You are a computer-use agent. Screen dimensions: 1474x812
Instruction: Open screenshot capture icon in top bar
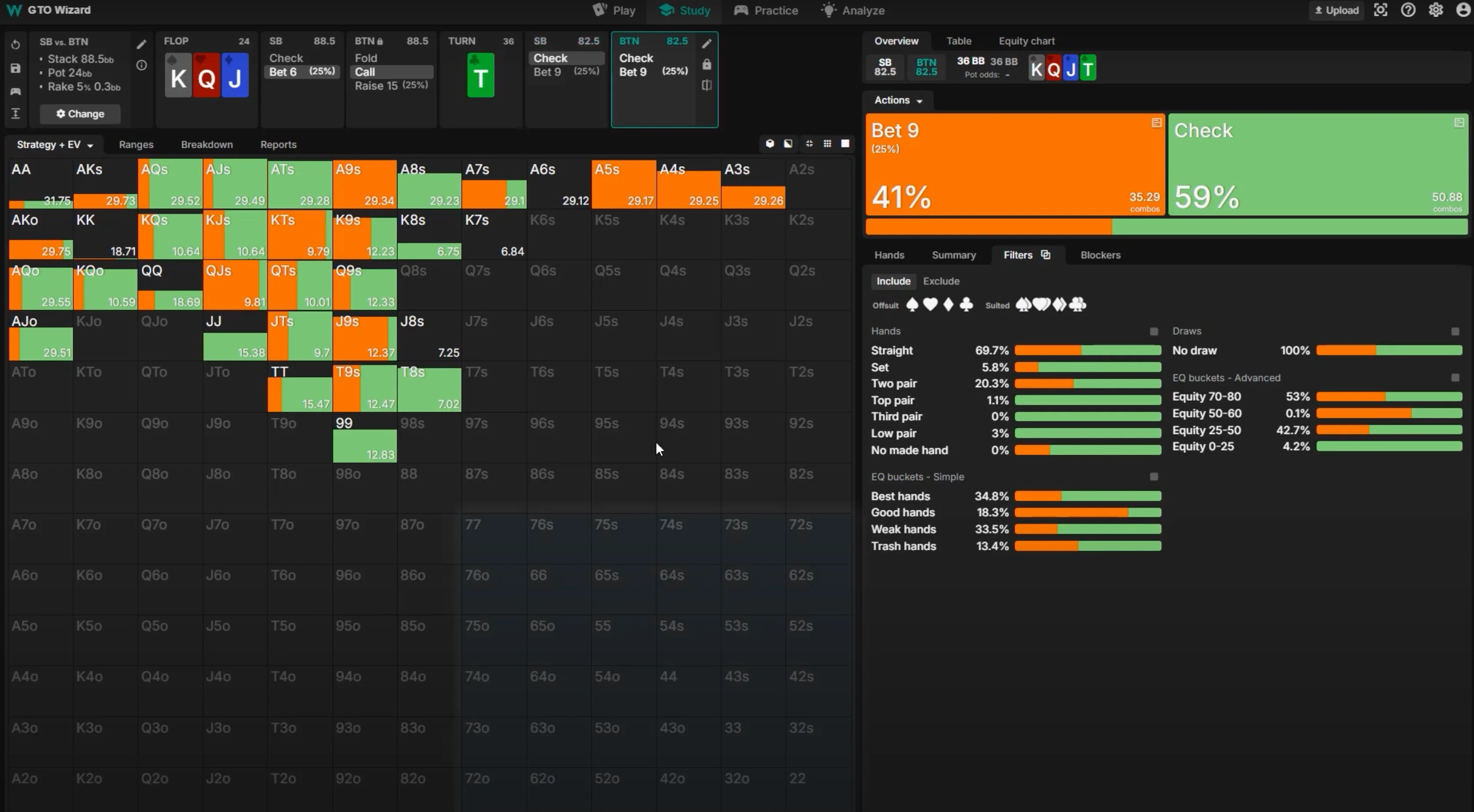[x=1381, y=10]
